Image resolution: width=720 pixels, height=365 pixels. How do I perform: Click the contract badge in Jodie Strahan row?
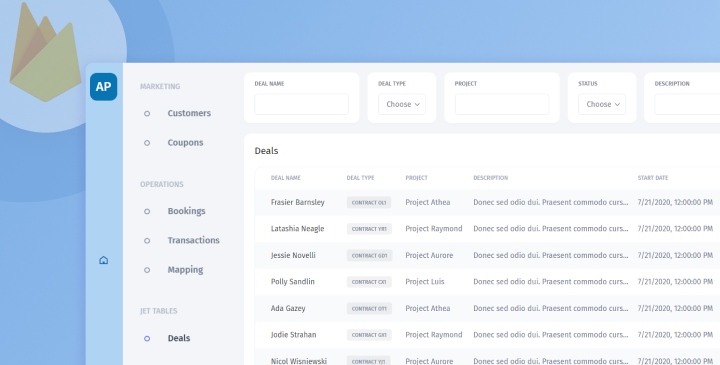click(369, 335)
